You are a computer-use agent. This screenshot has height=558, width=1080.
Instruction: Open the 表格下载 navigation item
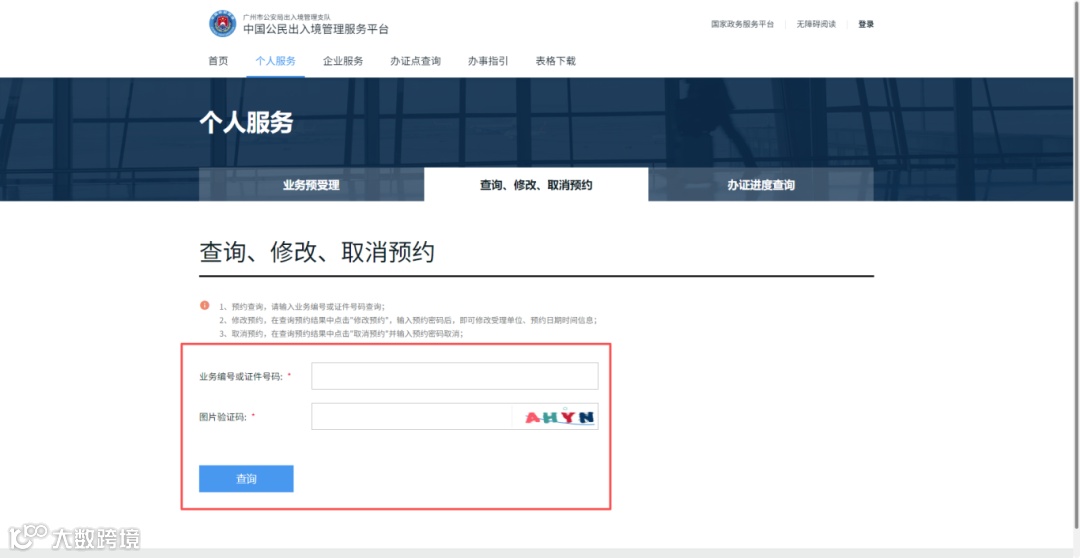click(555, 61)
